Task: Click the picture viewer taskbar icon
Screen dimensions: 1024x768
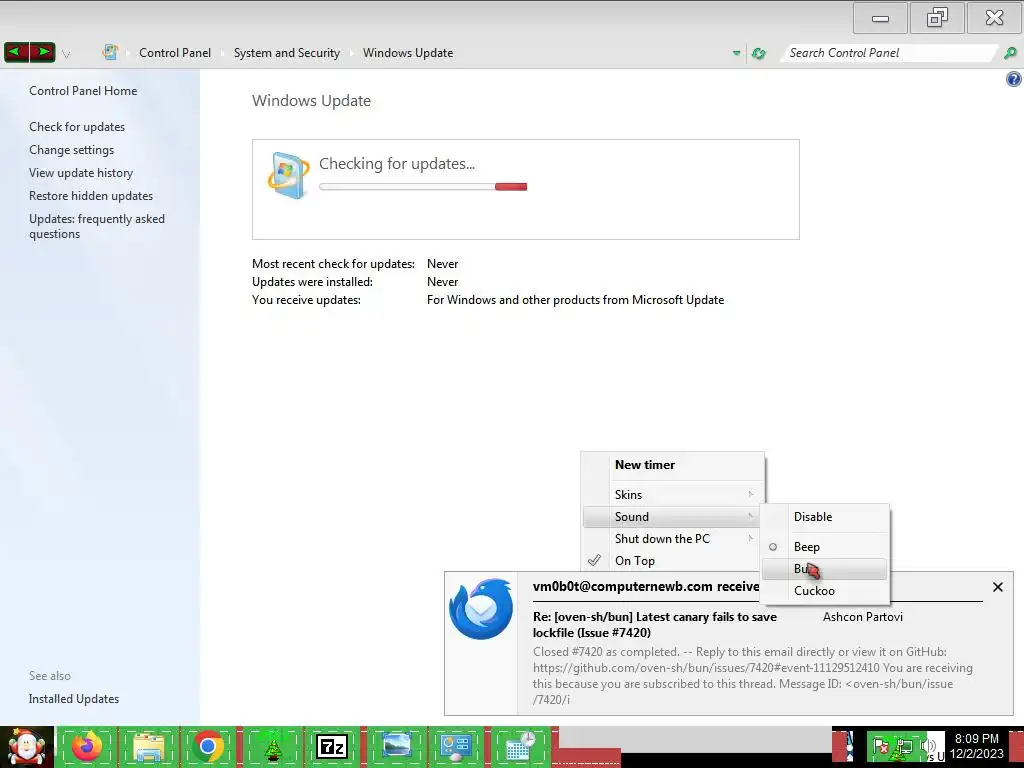Action: pos(396,747)
